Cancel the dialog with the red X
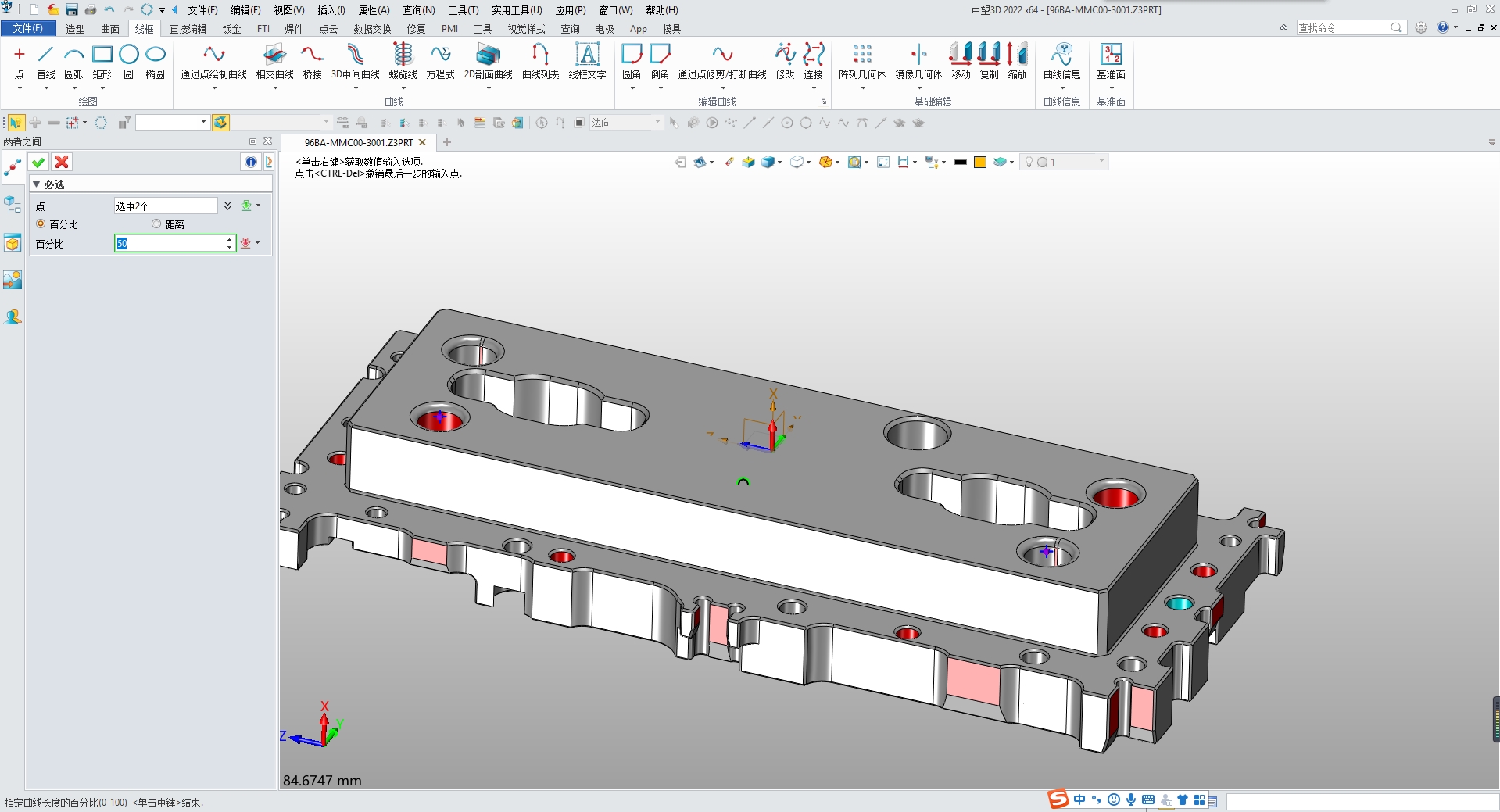This screenshot has height=812, width=1500. [61, 162]
